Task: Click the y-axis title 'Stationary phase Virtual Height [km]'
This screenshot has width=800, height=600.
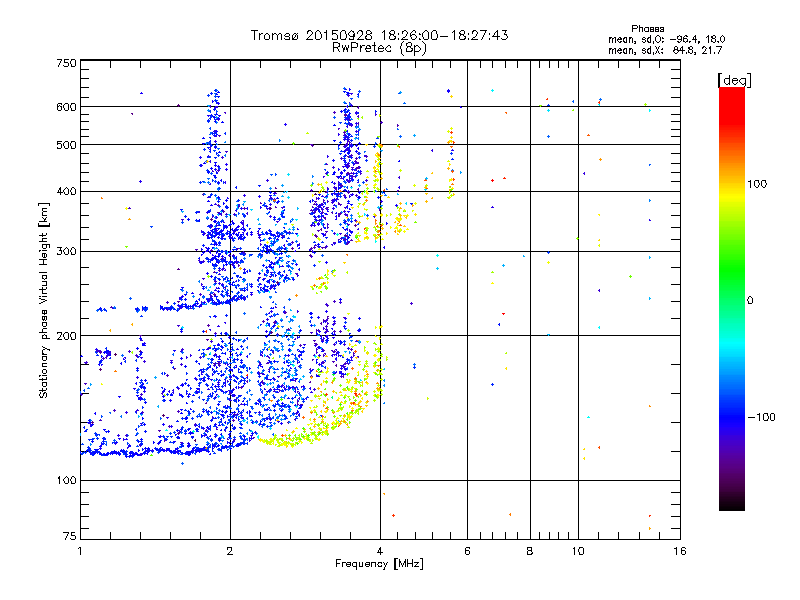Action: click(44, 300)
